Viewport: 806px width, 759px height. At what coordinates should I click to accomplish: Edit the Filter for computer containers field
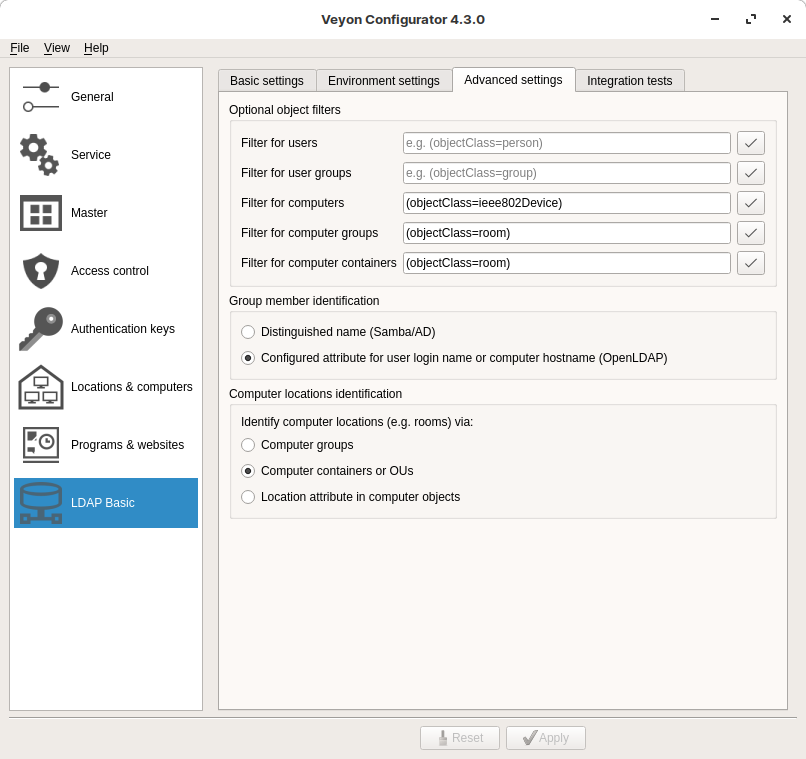tap(566, 263)
